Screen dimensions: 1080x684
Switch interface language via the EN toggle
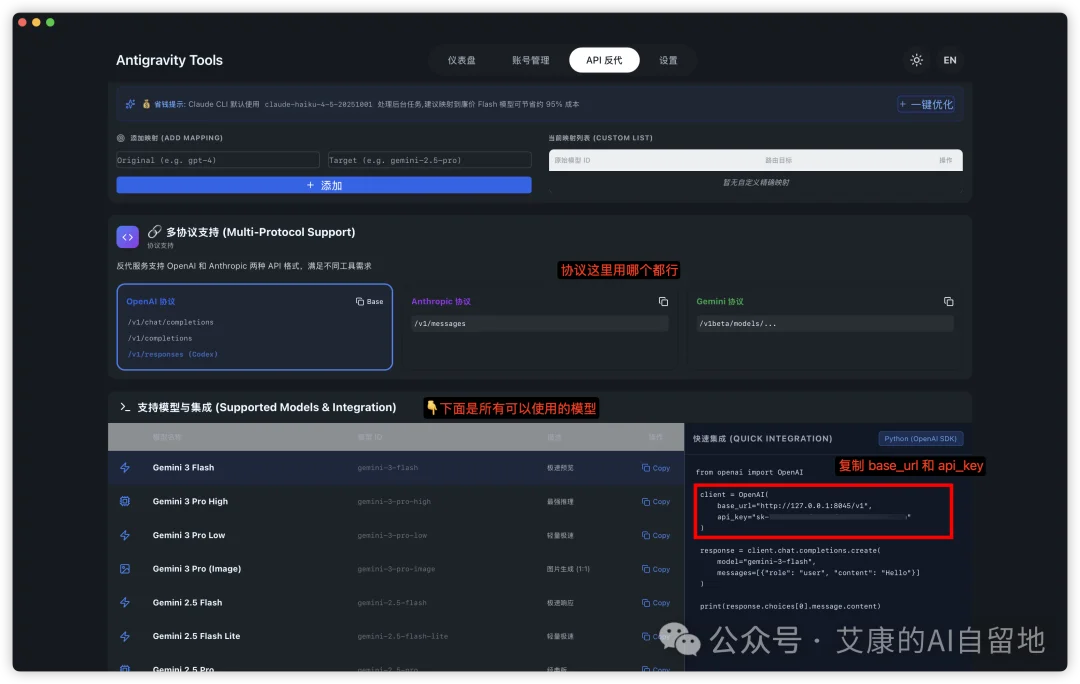tap(949, 60)
